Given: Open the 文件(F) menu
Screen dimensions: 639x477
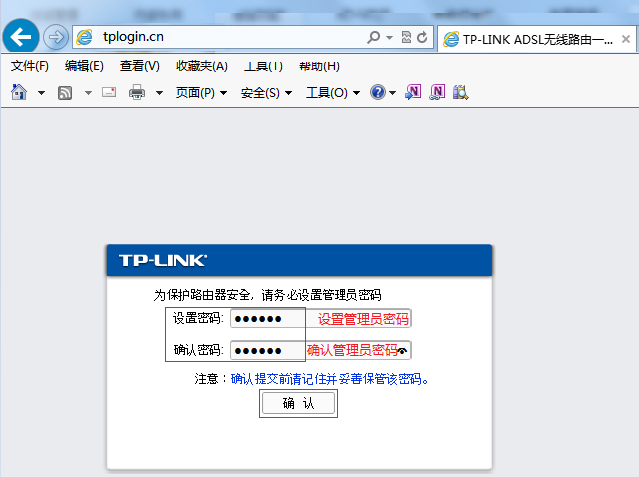Looking at the screenshot, I should pyautogui.click(x=30, y=66).
